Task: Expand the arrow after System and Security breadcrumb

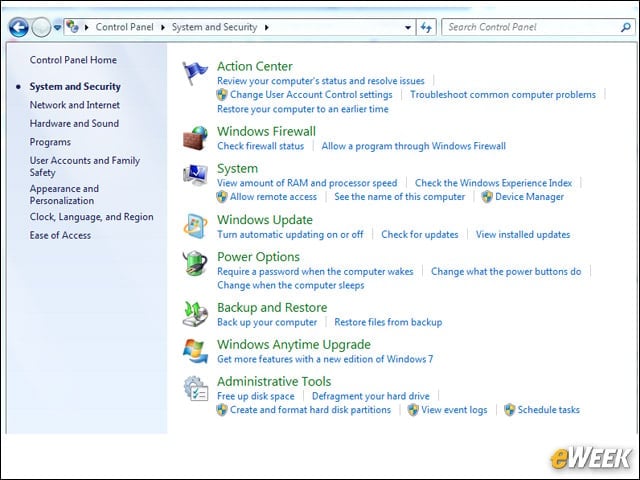Action: click(x=267, y=27)
